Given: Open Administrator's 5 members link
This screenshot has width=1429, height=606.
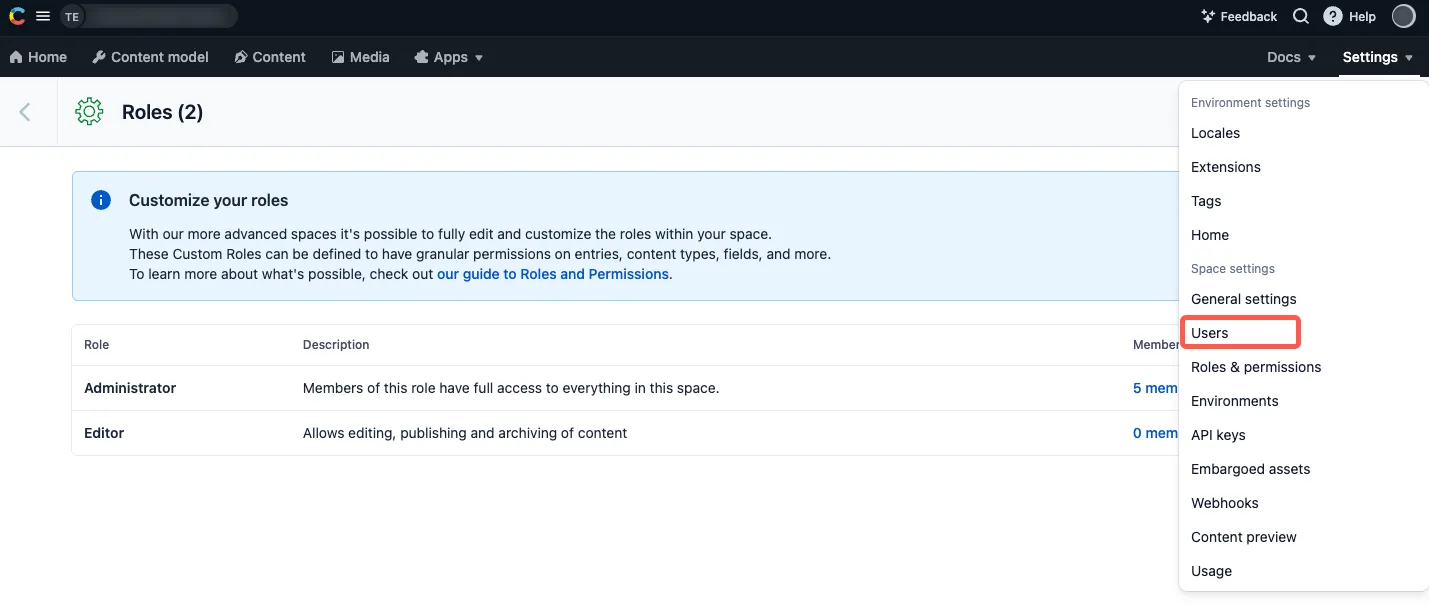Looking at the screenshot, I should 1155,388.
